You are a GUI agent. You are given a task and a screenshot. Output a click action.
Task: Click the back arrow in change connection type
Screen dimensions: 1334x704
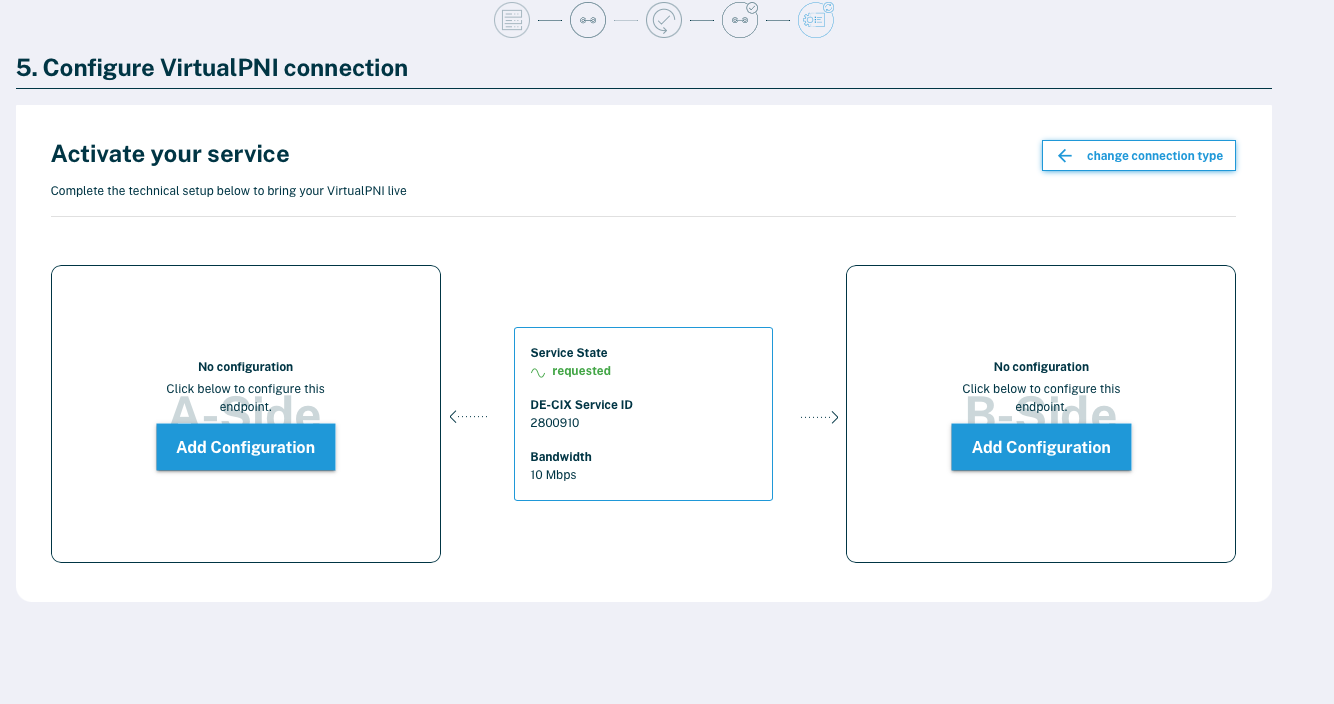point(1065,156)
